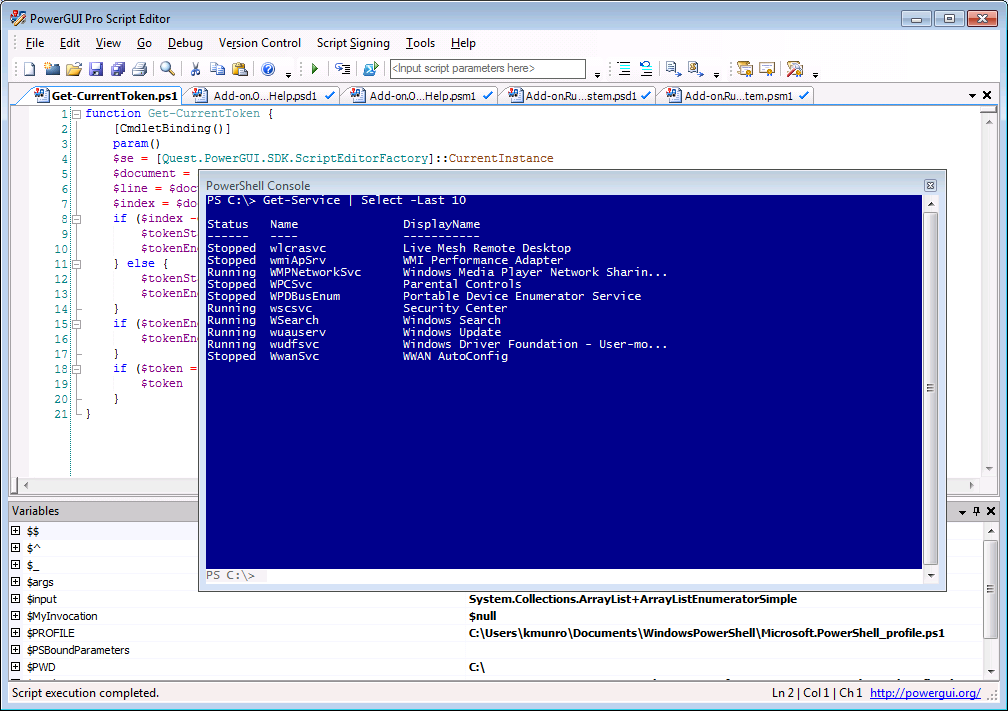Switch to the Add-on.Ru...tem.psm1 tab
The width and height of the screenshot is (1008, 711).
737,96
